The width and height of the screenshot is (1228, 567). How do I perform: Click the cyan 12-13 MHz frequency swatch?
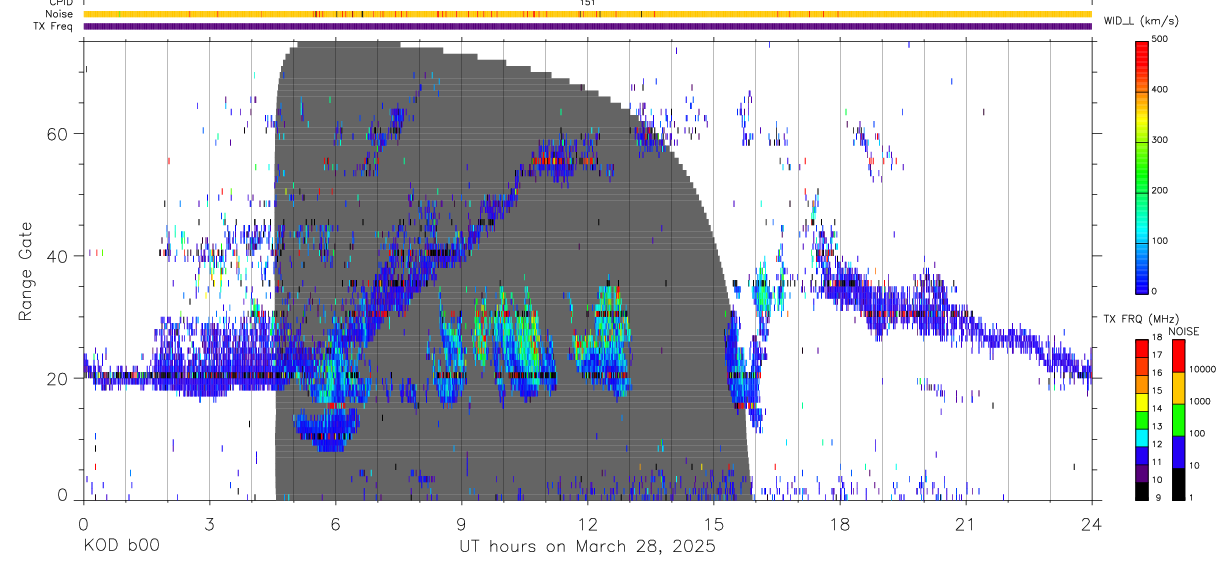point(1142,436)
